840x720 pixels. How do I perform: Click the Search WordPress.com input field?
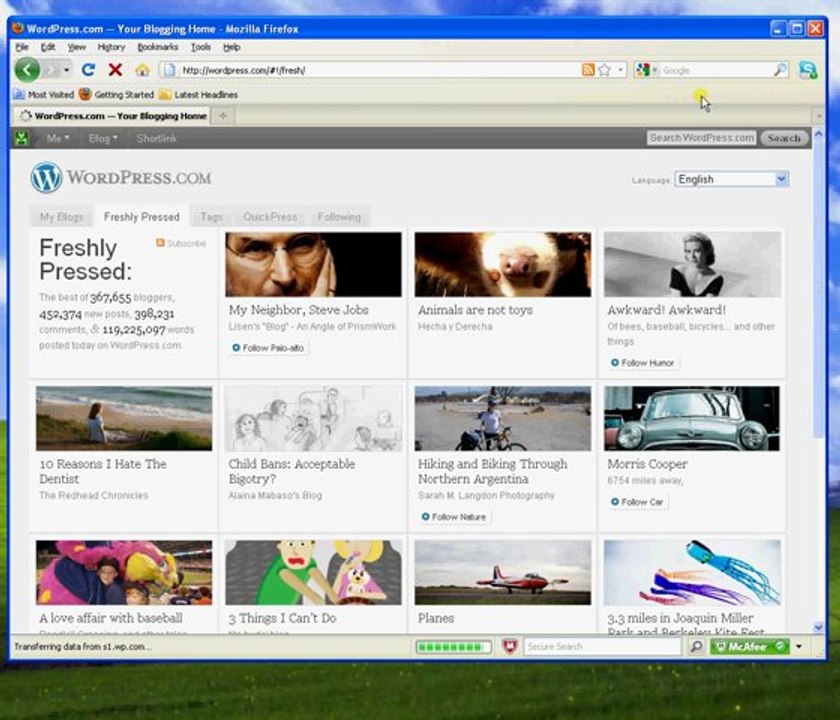pyautogui.click(x=701, y=138)
